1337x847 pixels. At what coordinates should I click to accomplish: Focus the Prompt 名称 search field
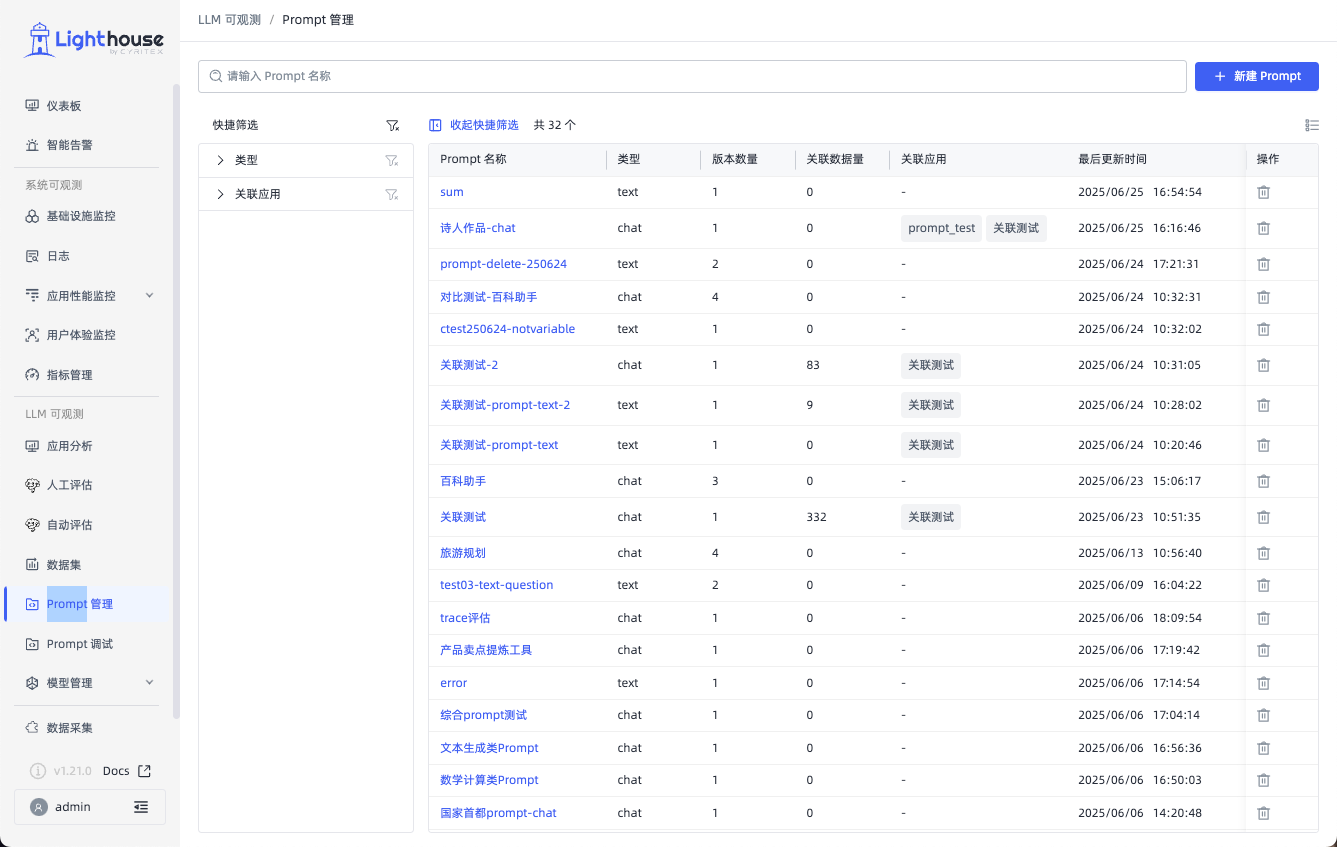(x=692, y=76)
